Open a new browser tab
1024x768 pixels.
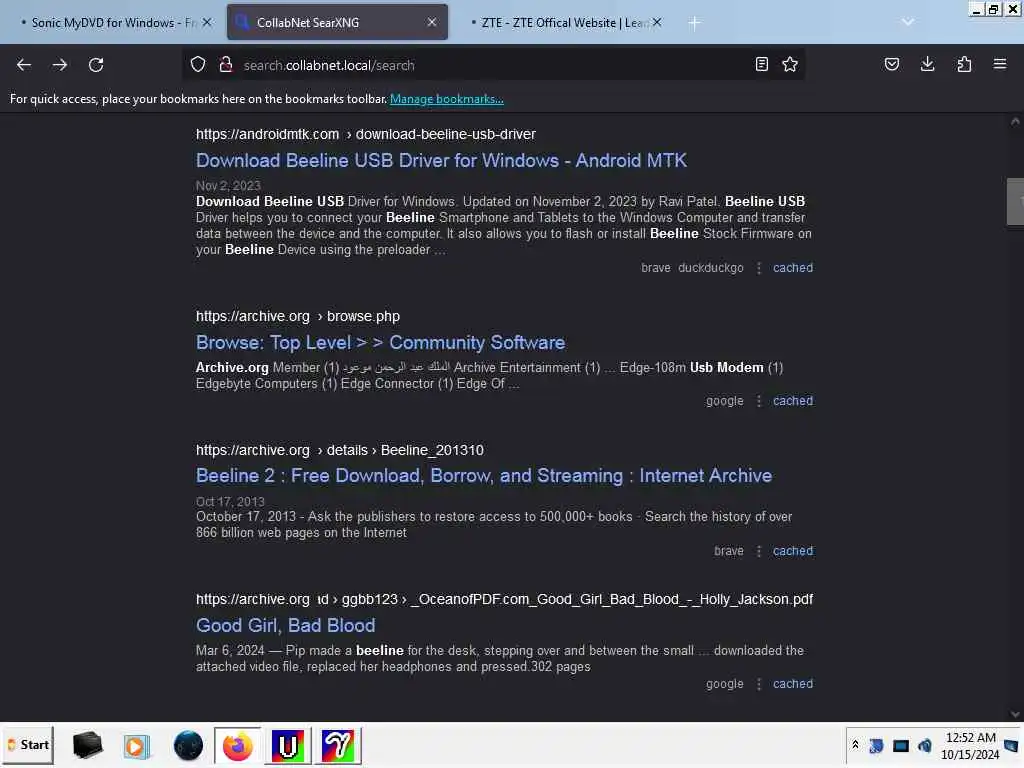[694, 23]
